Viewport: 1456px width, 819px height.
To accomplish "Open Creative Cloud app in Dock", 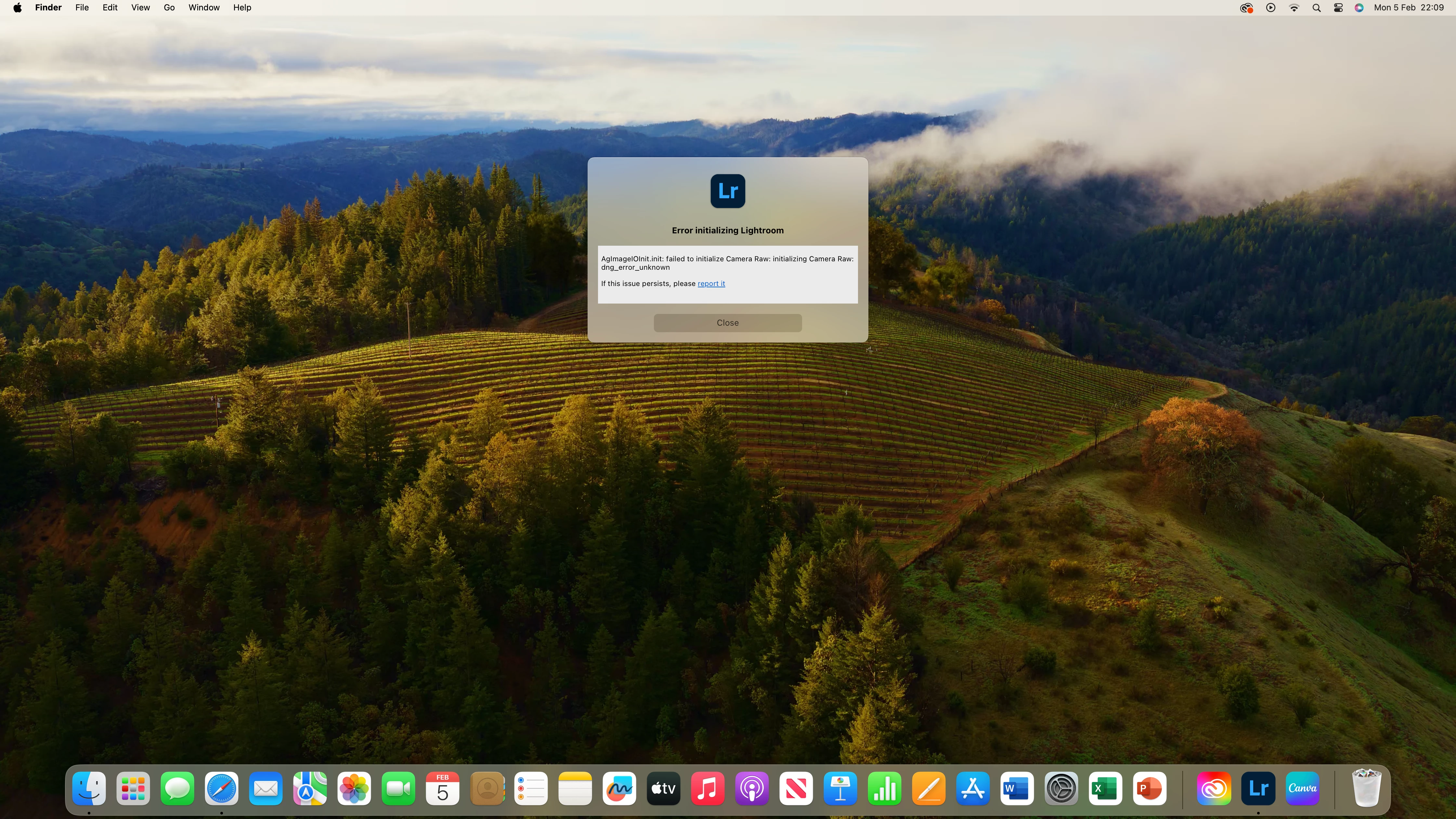I will pos(1214,788).
